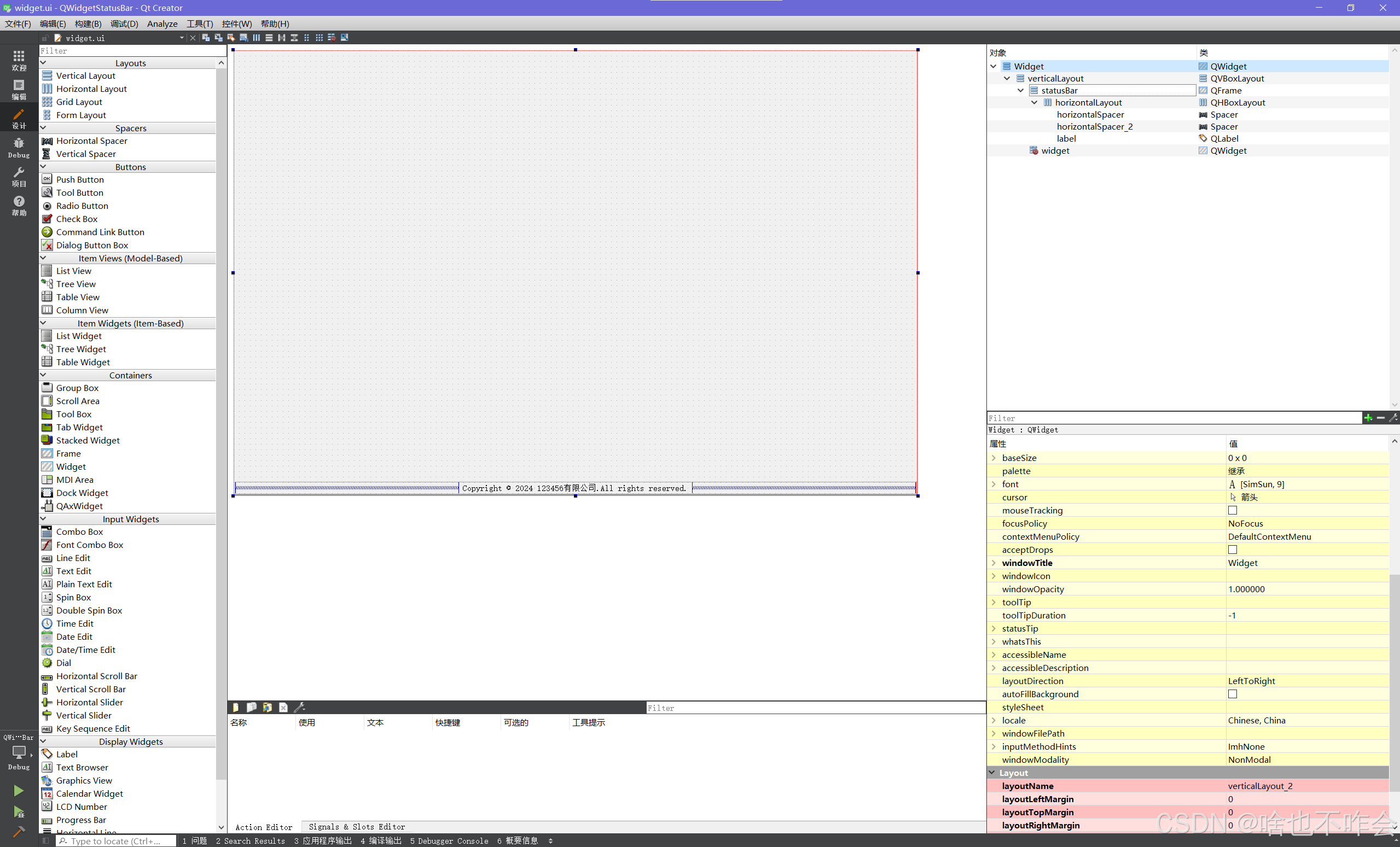Apply Lay Out Horizontally toolbar icon
The image size is (1400, 847).
pos(256,38)
